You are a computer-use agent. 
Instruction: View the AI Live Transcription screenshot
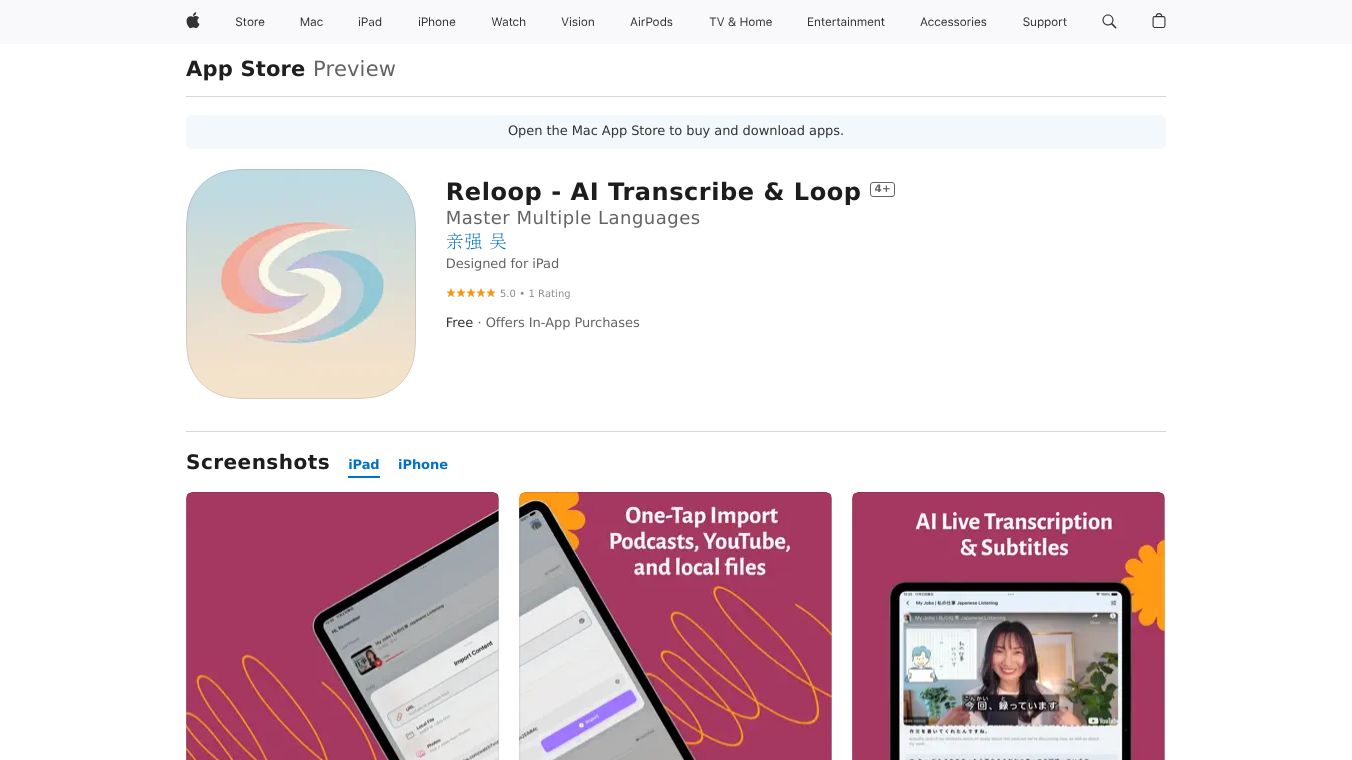tap(1008, 626)
